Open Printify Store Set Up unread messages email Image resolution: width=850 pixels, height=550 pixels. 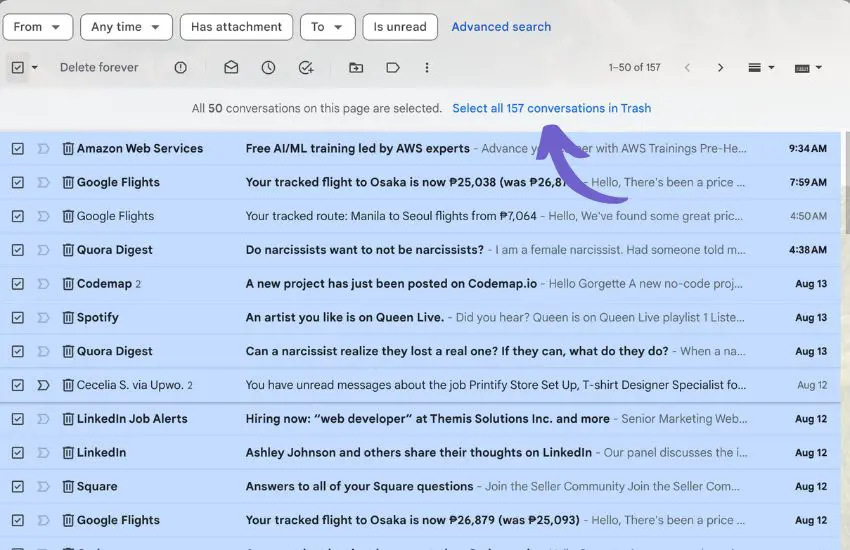click(495, 385)
